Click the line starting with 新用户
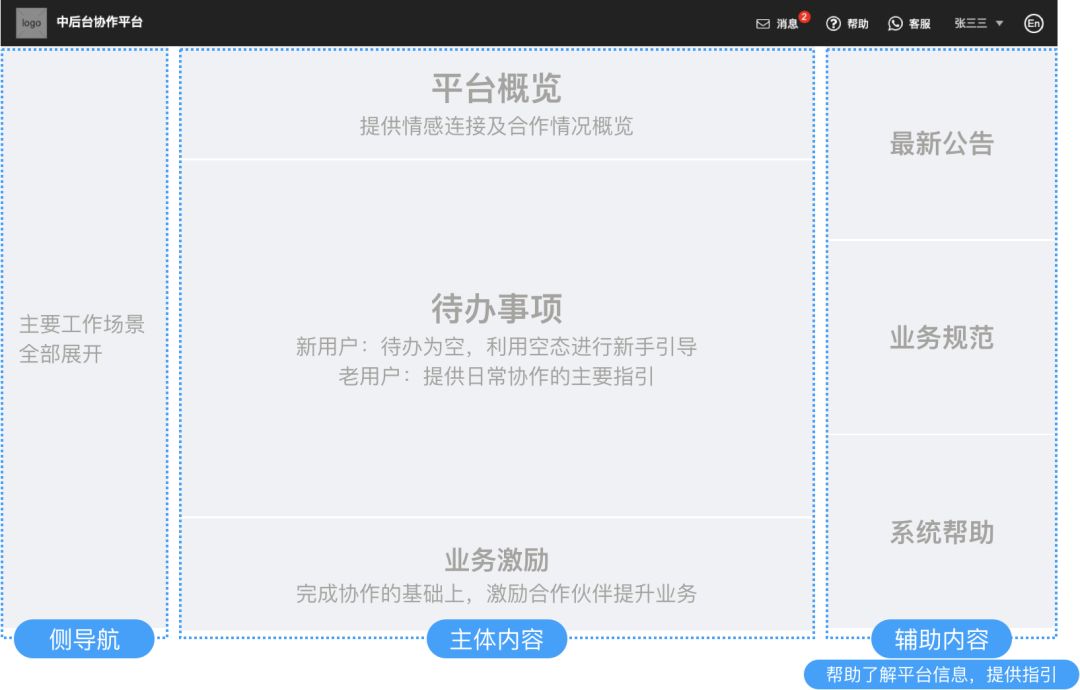The width and height of the screenshot is (1080, 690). pyautogui.click(x=497, y=346)
